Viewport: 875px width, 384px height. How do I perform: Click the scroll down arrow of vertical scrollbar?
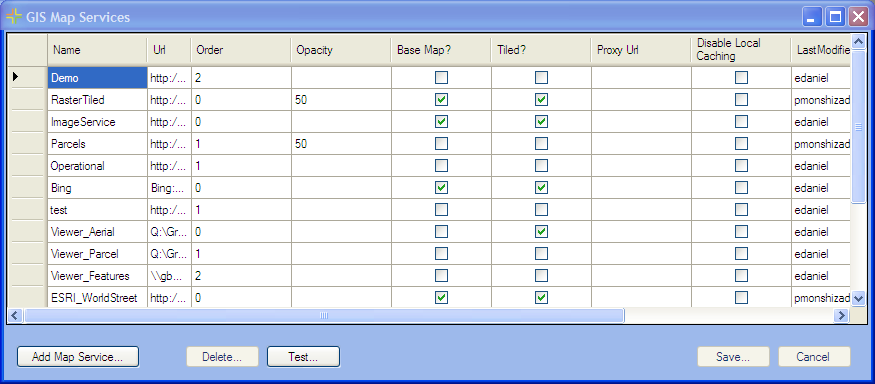[x=858, y=299]
